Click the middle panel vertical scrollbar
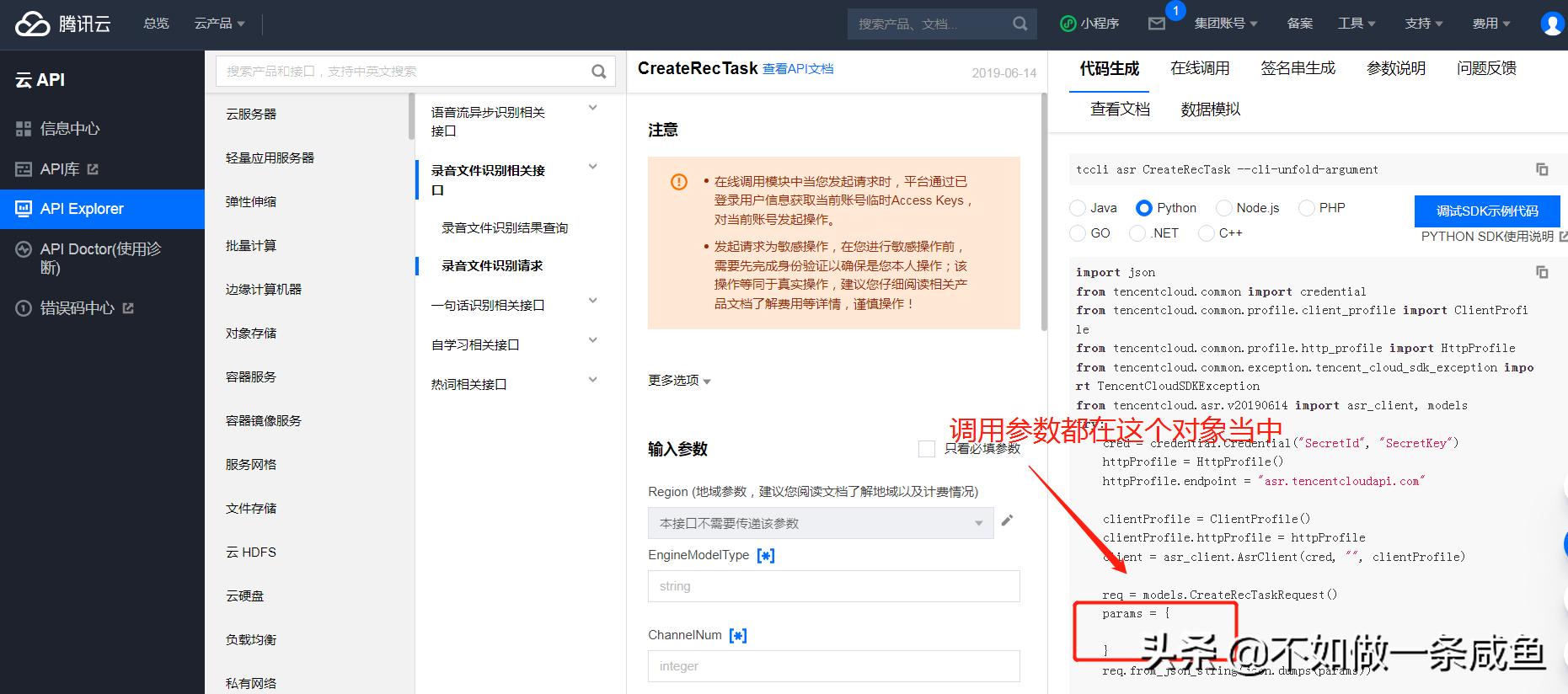The image size is (1568, 694). coord(1045,211)
